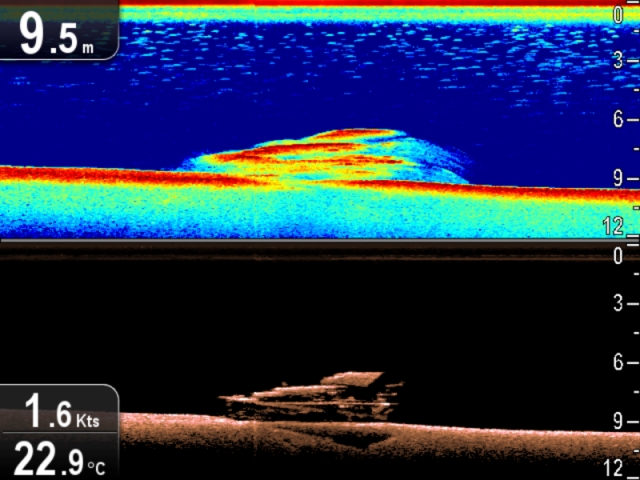The image size is (640, 480).
Task: Click the 3 mark on the sonar depth scale
Action: click(618, 60)
